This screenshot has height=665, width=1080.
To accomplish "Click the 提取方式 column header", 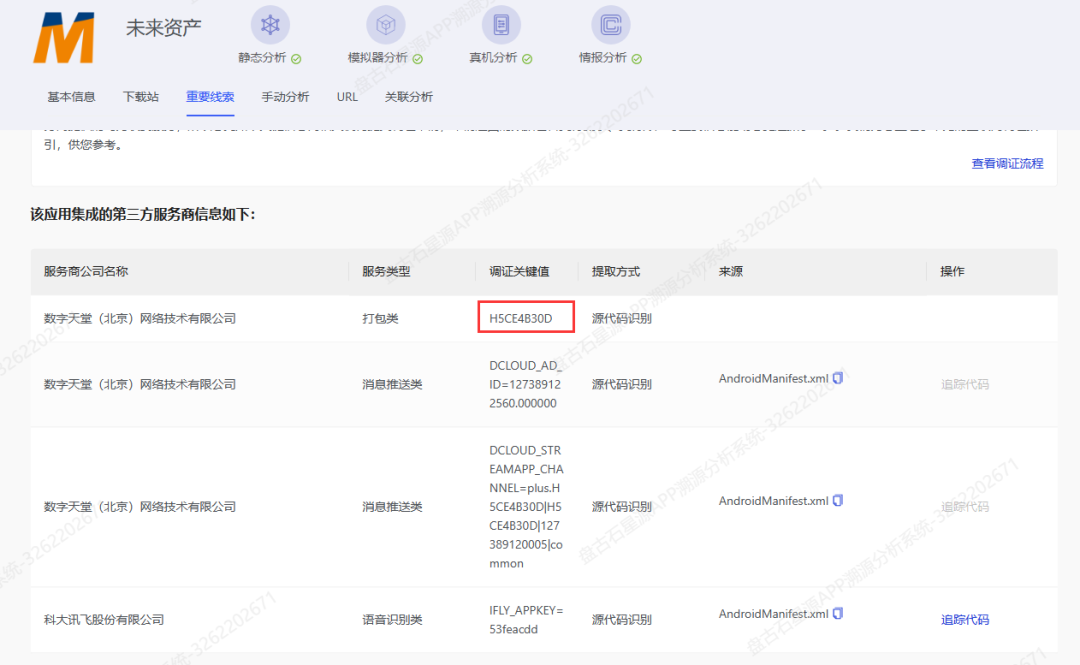I will pyautogui.click(x=616, y=272).
